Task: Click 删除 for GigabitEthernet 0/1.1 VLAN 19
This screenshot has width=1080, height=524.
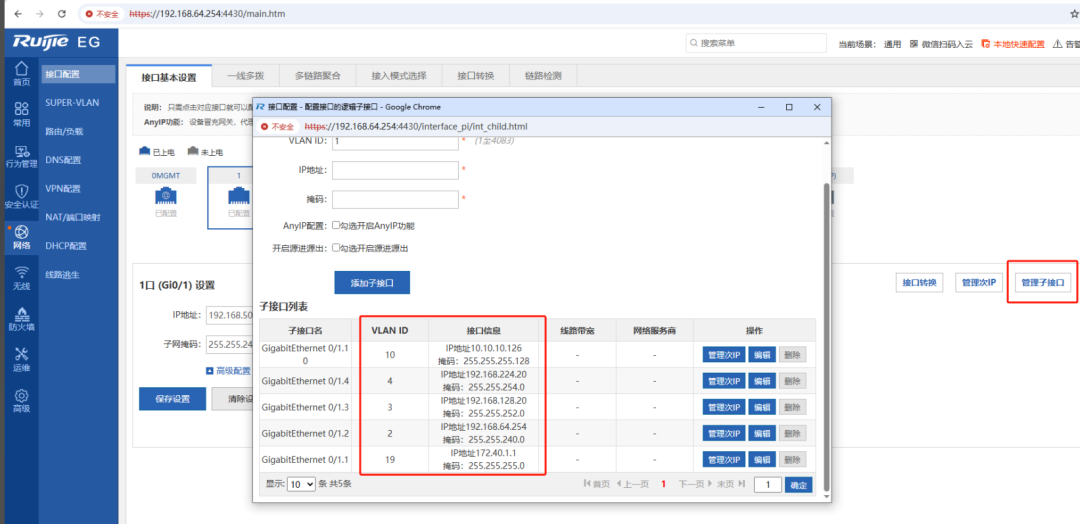Action: 791,459
